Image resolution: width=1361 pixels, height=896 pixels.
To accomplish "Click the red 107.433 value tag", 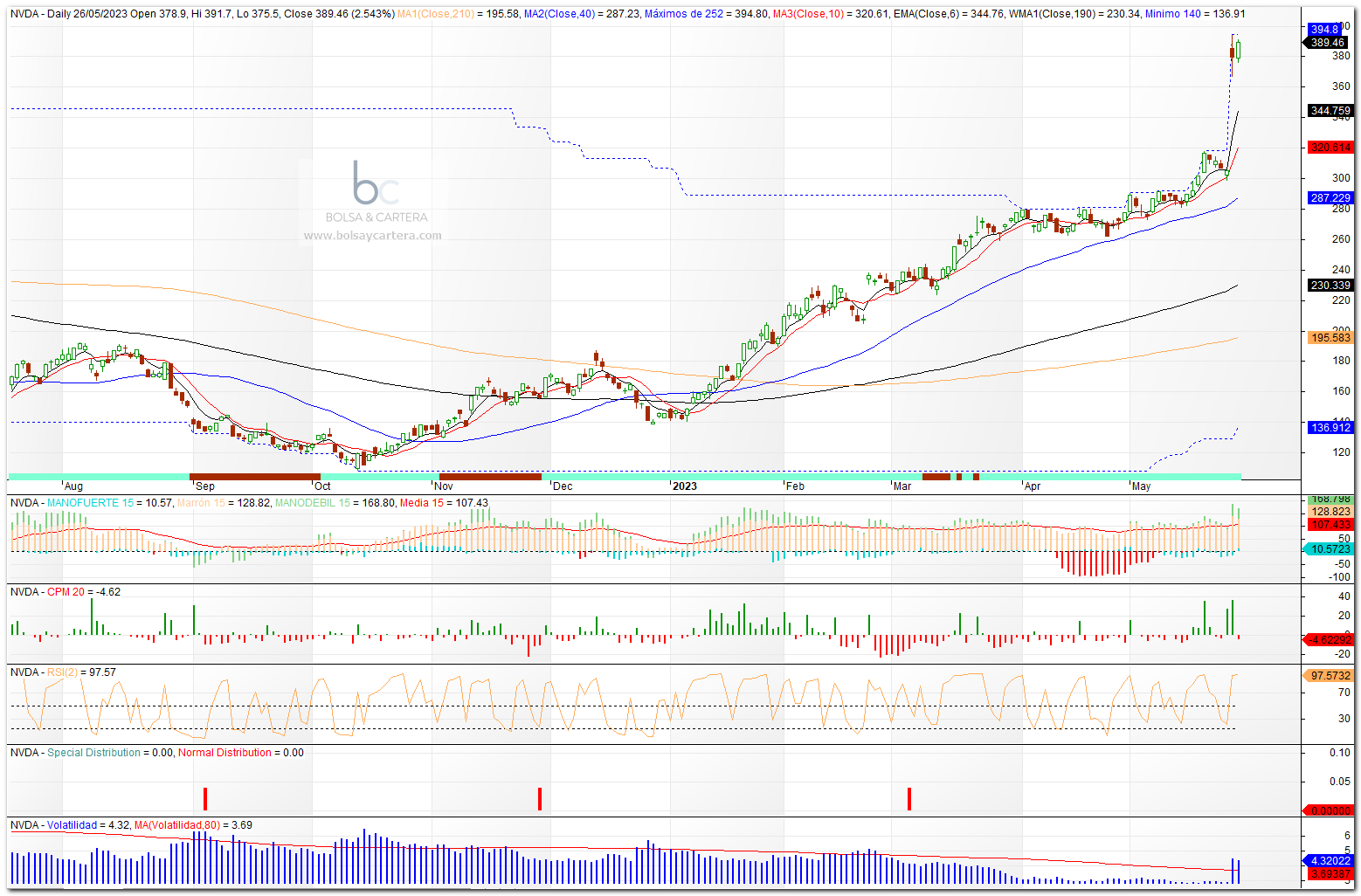I will click(x=1330, y=525).
